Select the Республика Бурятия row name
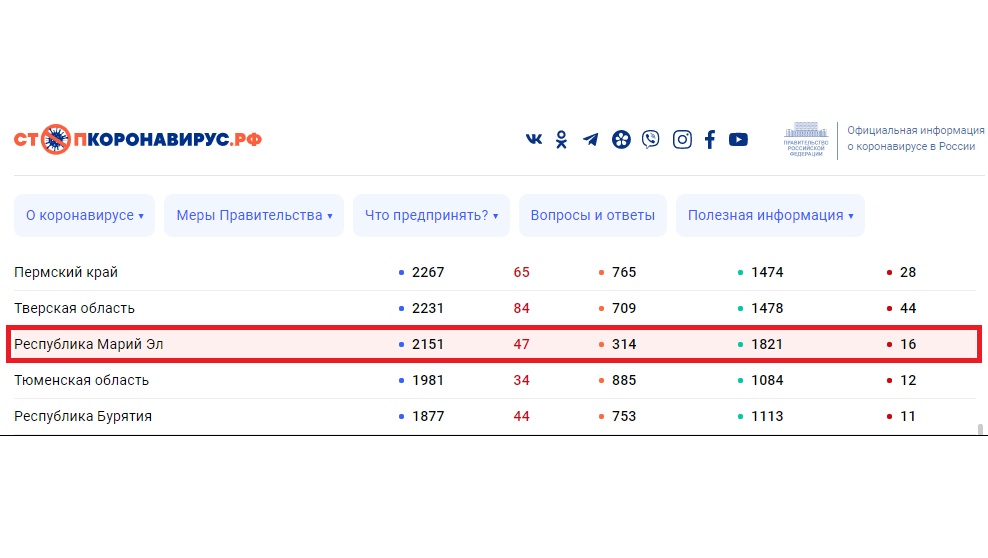Image resolution: width=988 pixels, height=558 pixels. 83,416
